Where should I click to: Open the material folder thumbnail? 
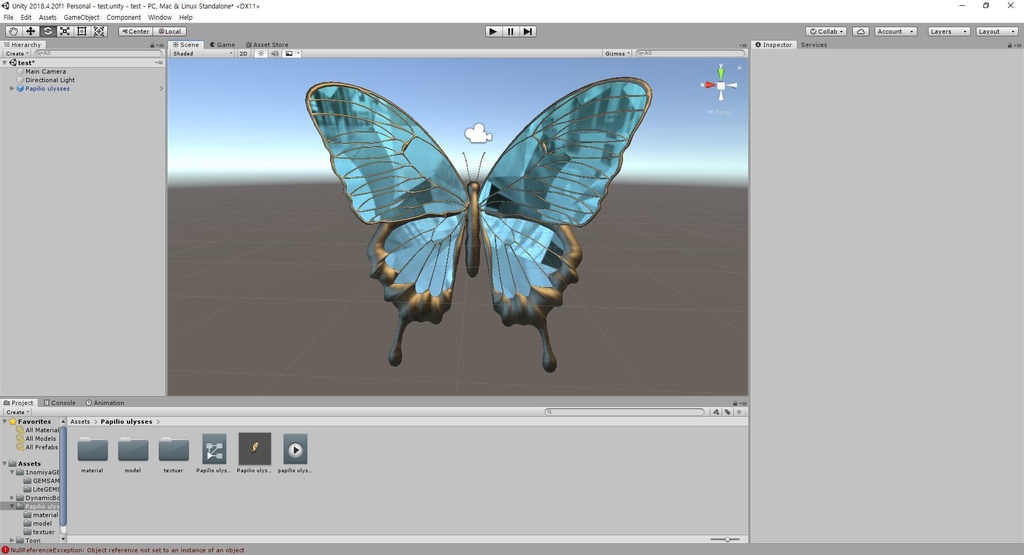(x=92, y=449)
